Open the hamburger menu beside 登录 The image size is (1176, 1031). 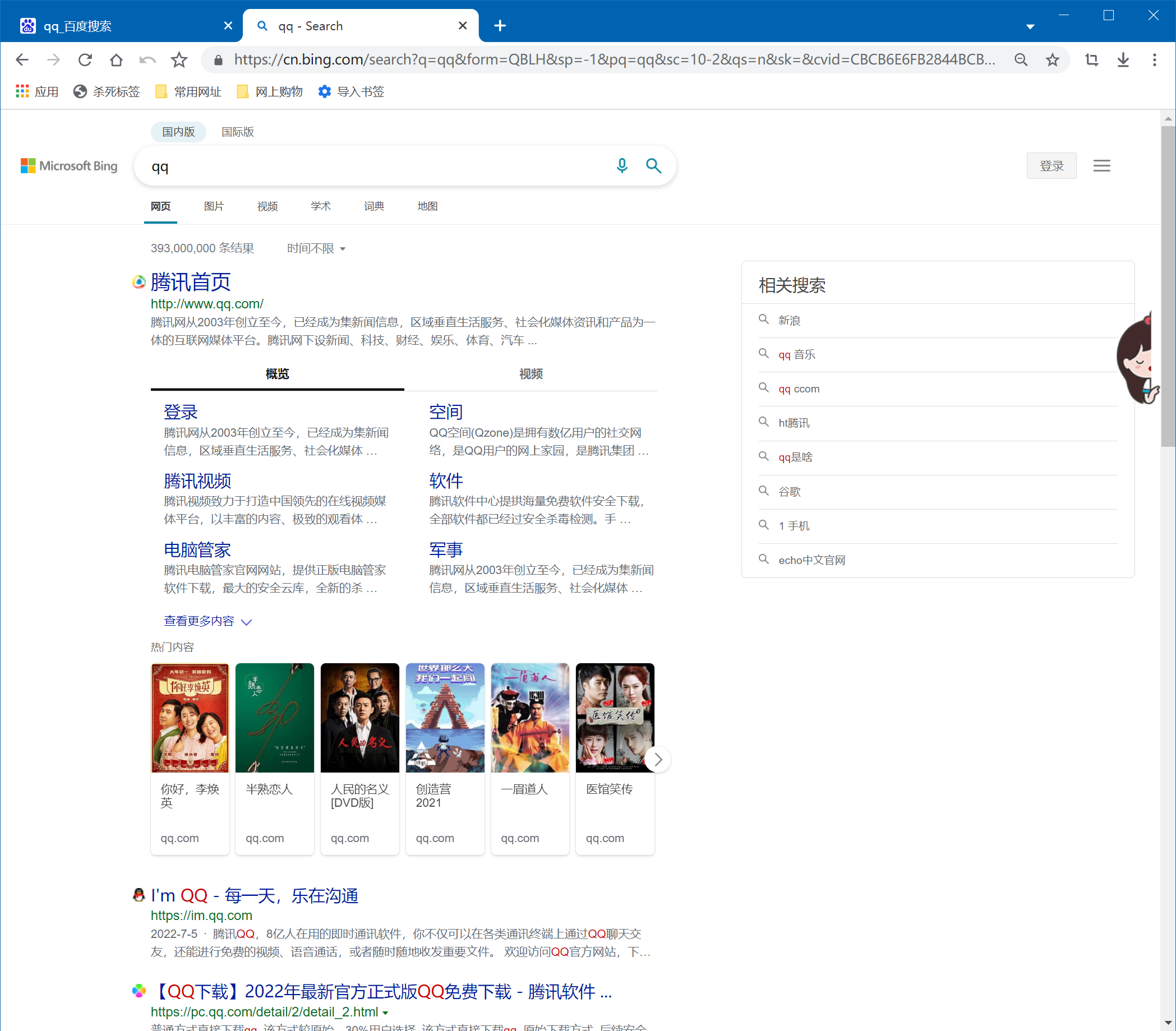click(x=1102, y=165)
